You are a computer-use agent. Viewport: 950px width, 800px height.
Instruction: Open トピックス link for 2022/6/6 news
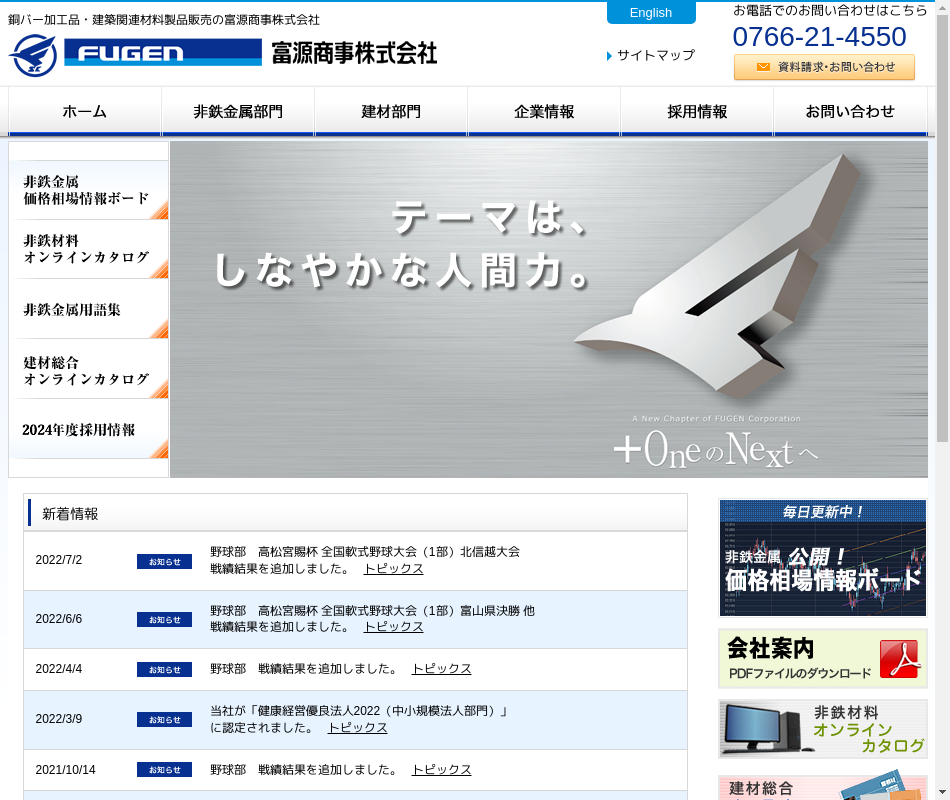pyautogui.click(x=393, y=627)
